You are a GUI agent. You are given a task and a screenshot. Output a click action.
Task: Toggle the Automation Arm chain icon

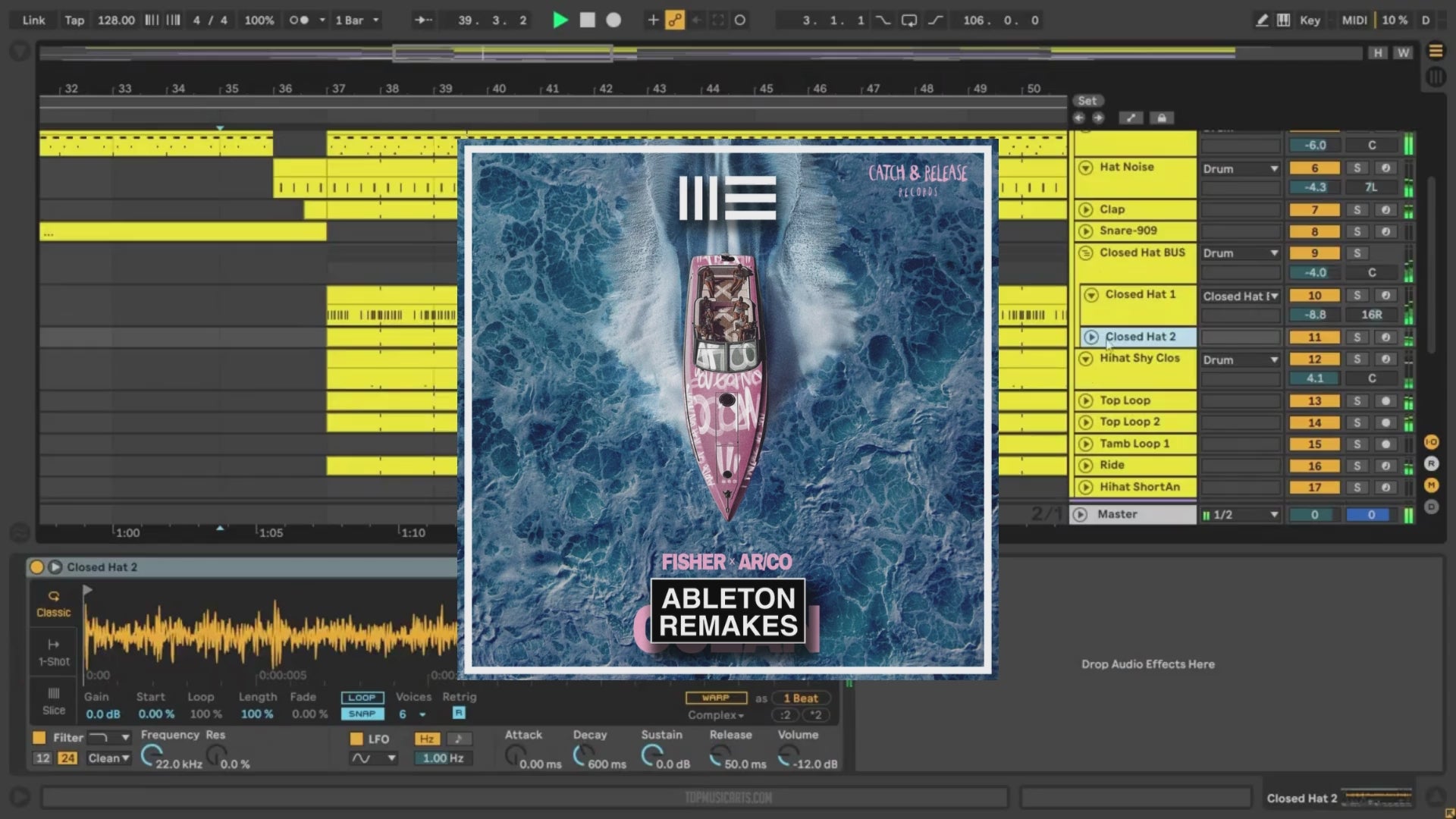674,20
